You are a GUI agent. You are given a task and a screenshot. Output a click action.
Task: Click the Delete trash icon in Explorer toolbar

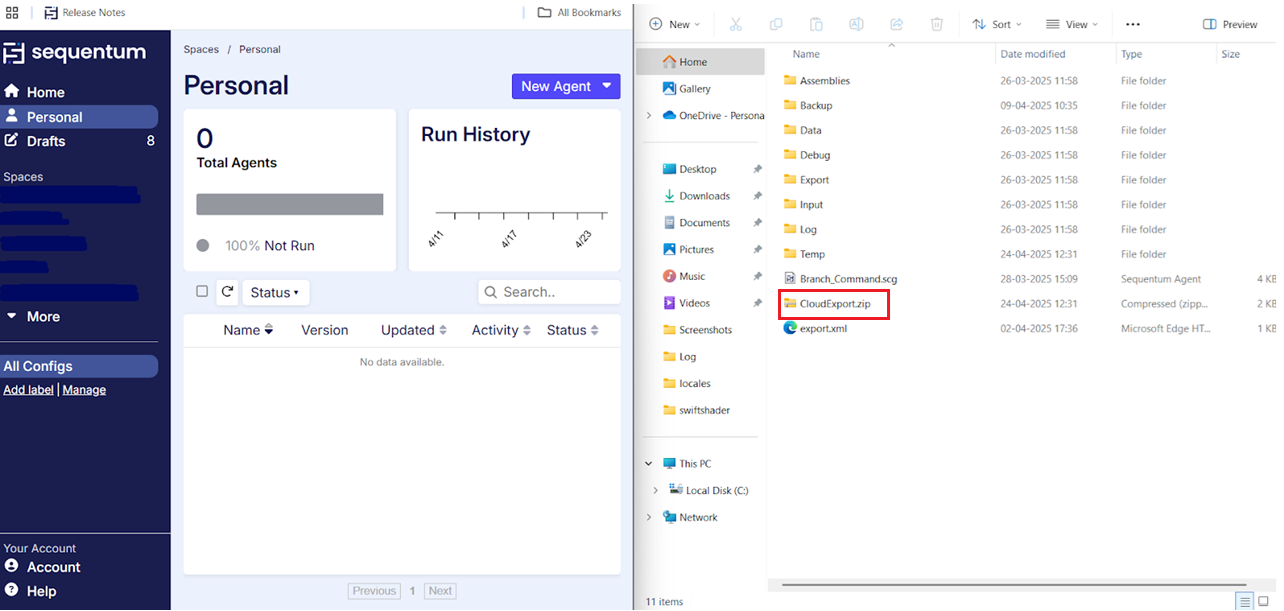(x=936, y=24)
